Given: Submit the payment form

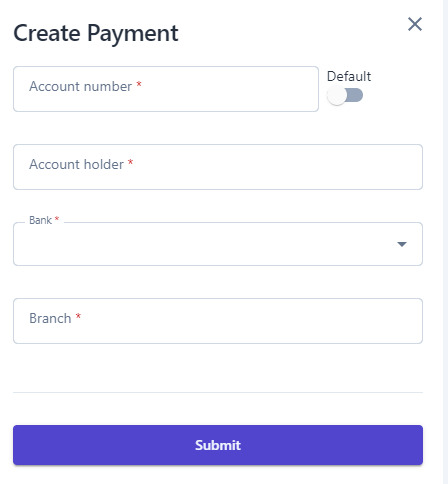Looking at the screenshot, I should [x=218, y=445].
